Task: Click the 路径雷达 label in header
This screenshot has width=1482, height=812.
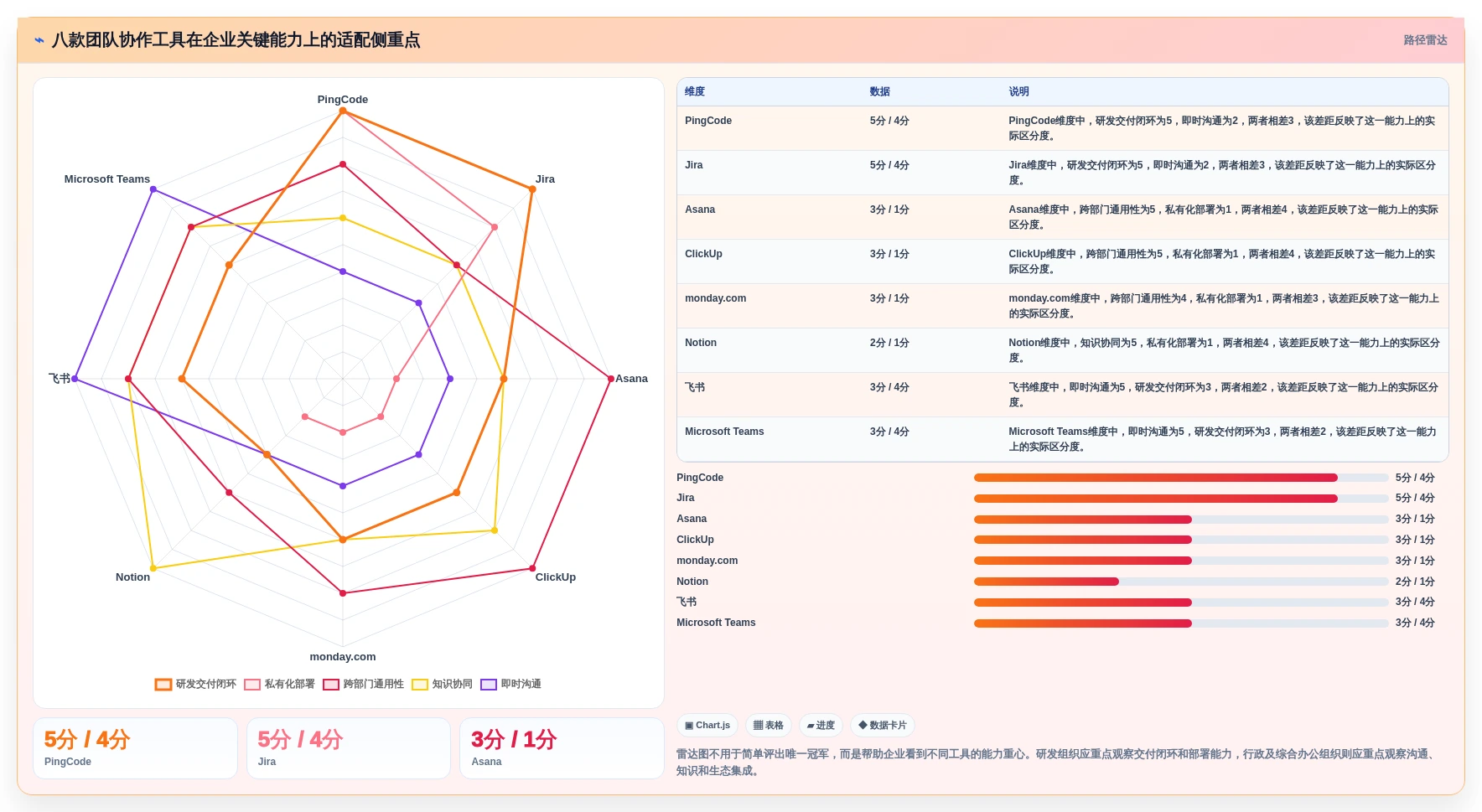Action: click(1426, 40)
